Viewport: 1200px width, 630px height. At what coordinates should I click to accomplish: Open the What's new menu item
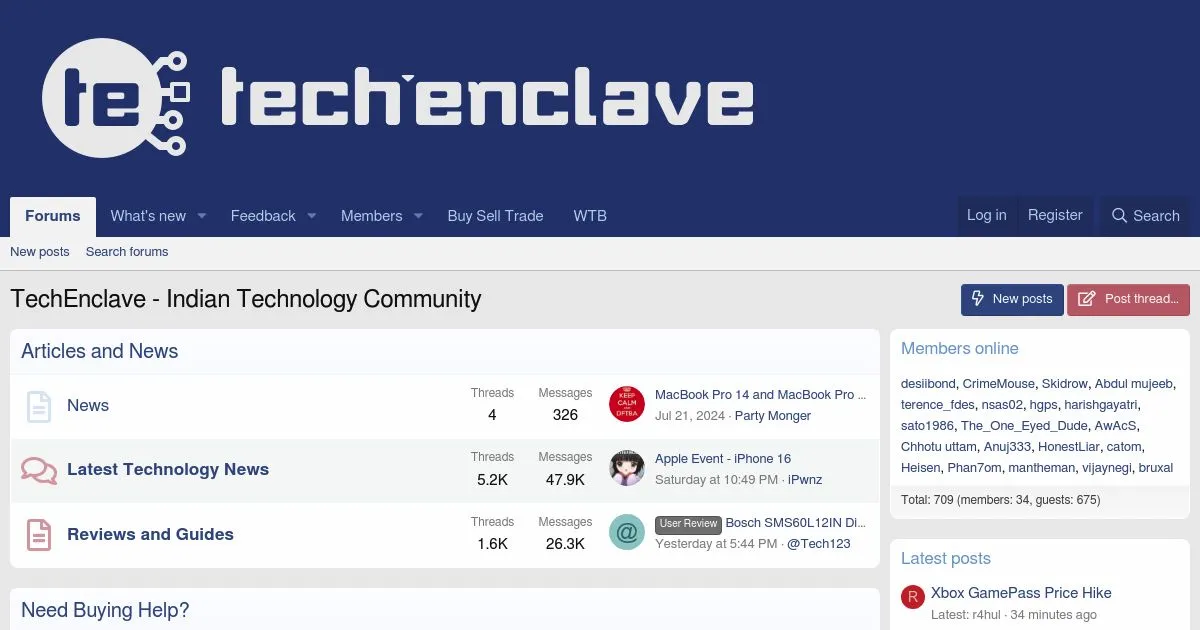[x=148, y=216]
